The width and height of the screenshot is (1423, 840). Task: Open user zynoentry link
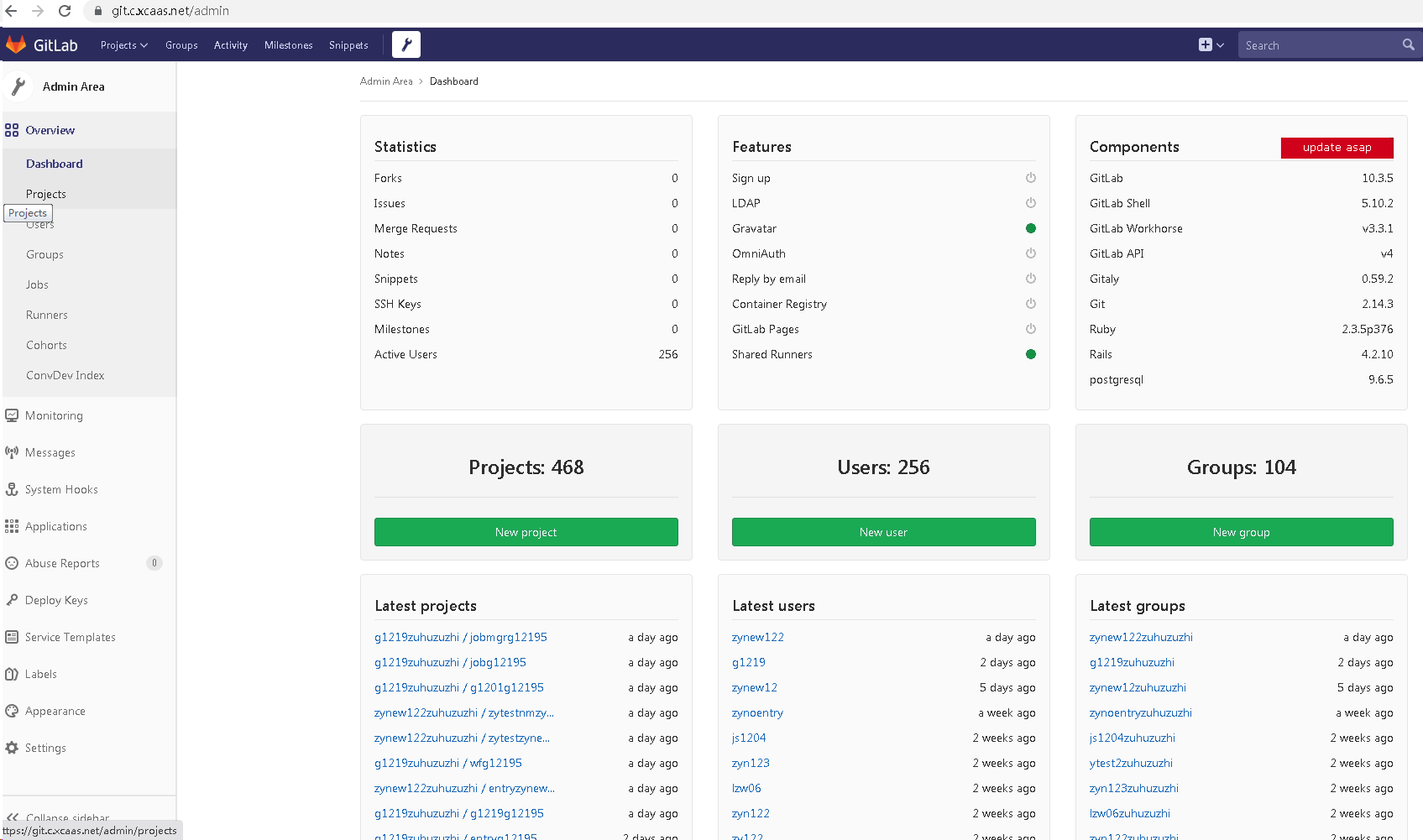[x=757, y=712]
